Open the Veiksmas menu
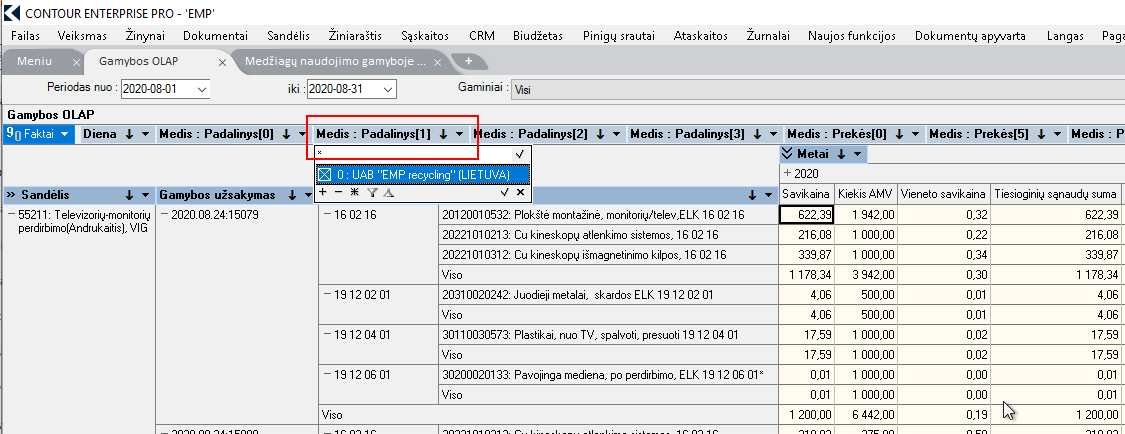The width and height of the screenshot is (1125, 434). [x=83, y=36]
